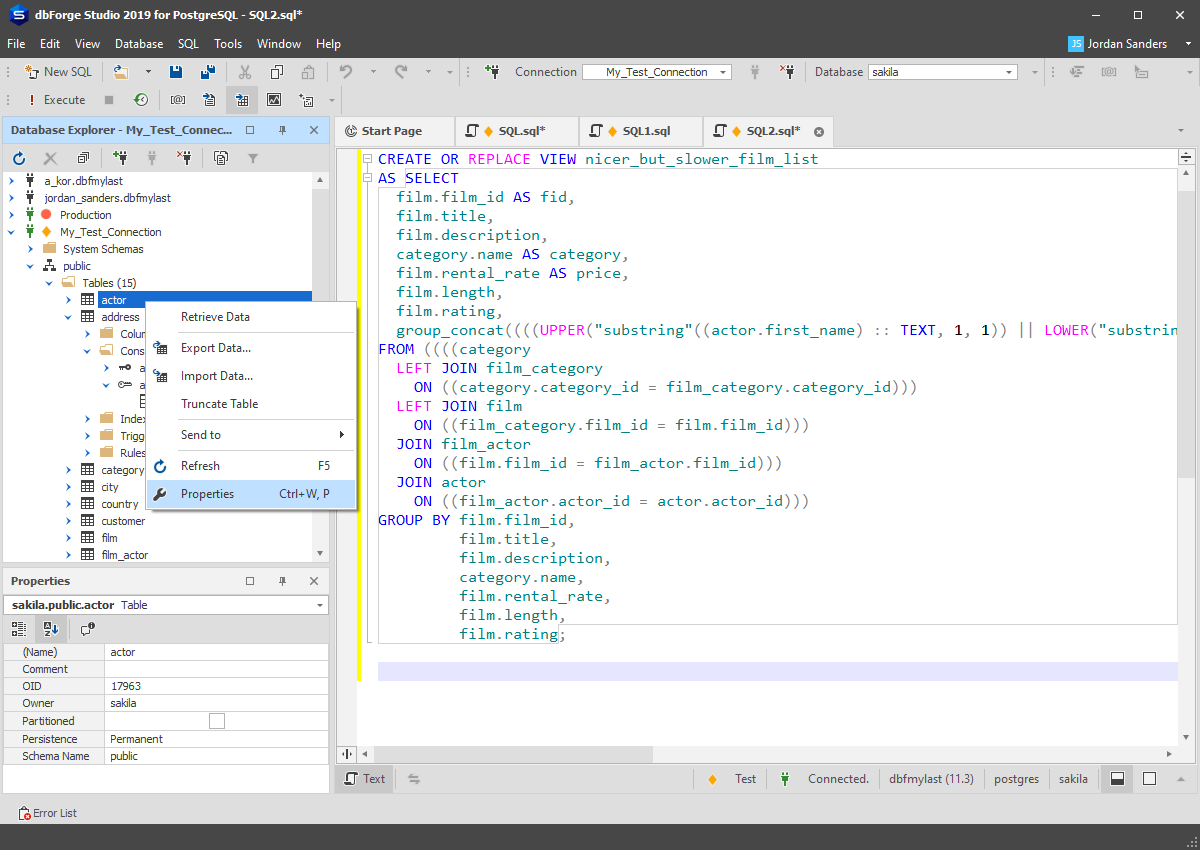Pin the Properties panel

point(283,581)
